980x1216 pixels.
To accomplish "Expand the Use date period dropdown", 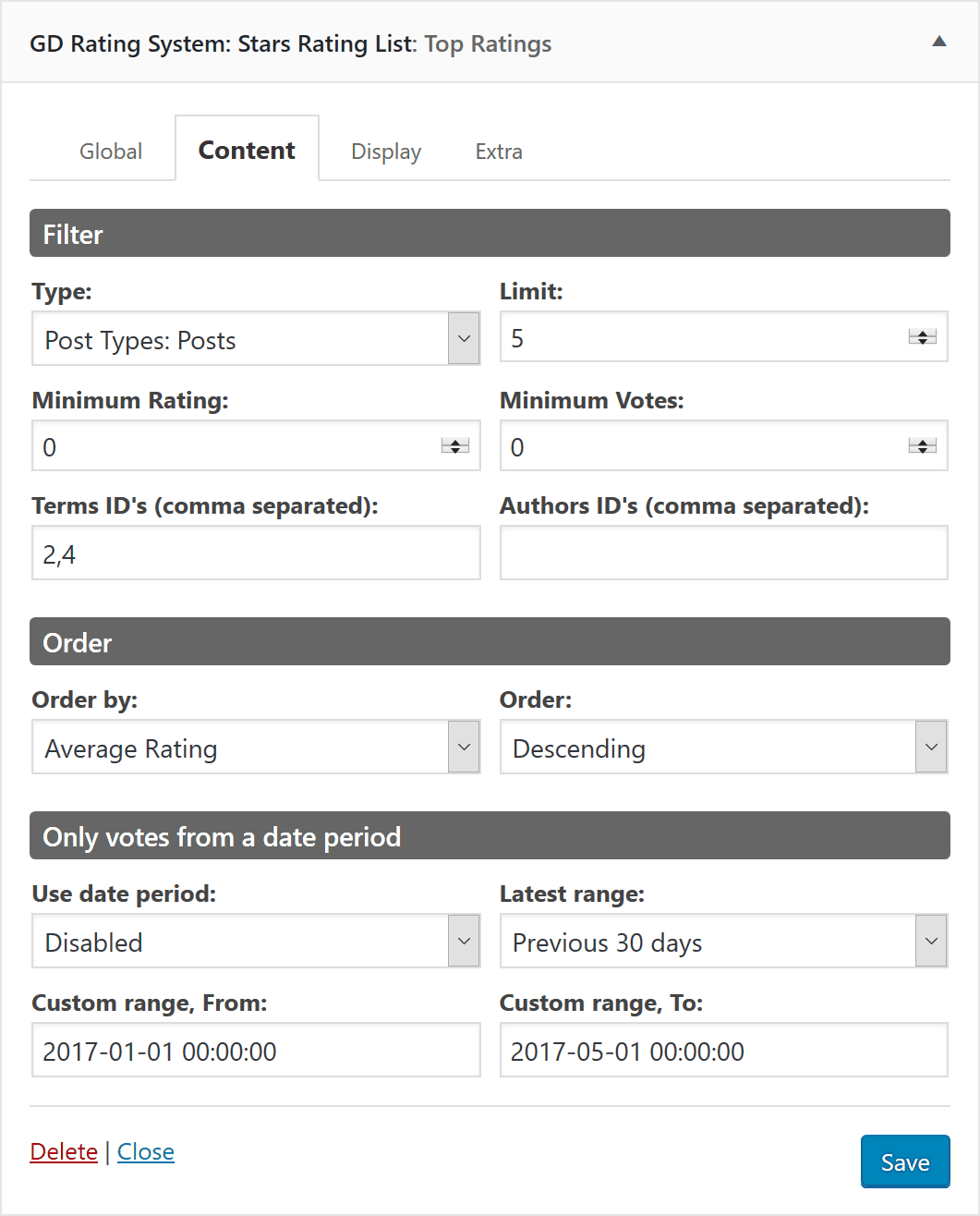I will (x=256, y=941).
